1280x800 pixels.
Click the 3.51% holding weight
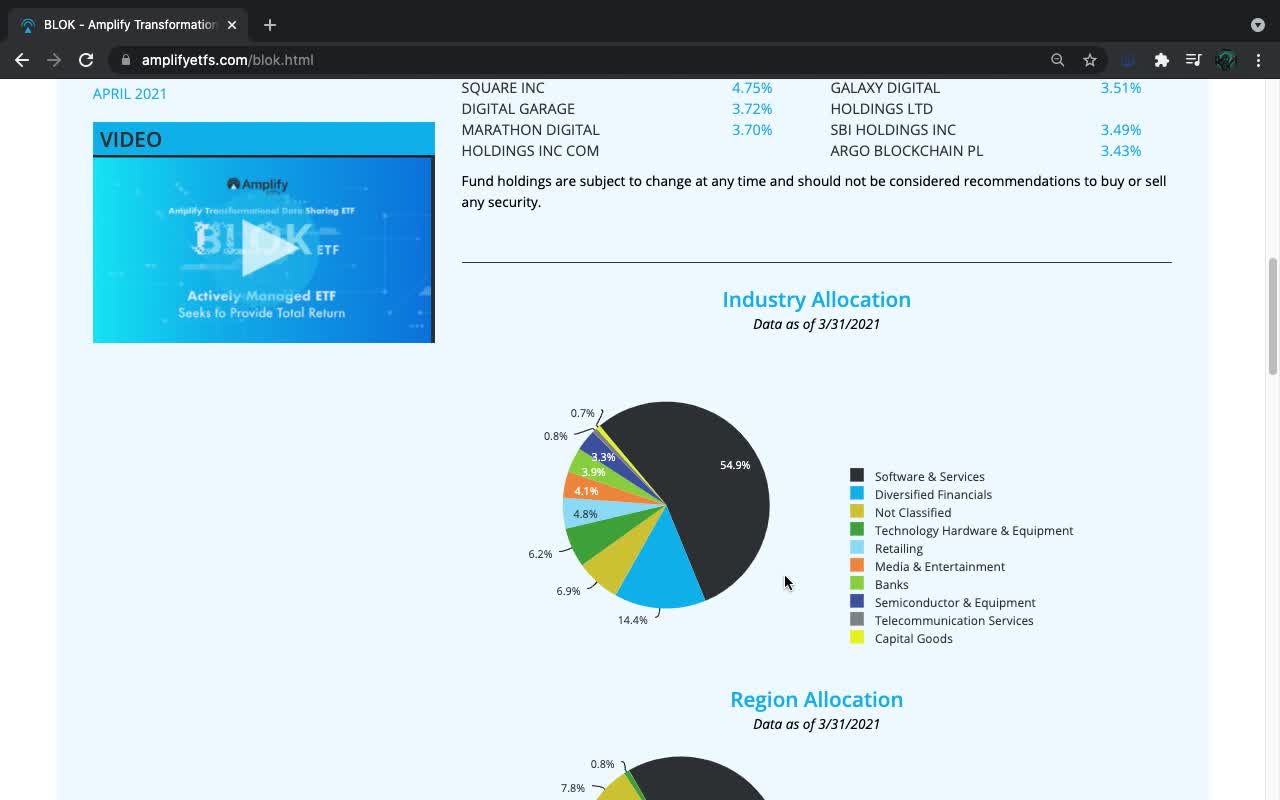pyautogui.click(x=1121, y=88)
